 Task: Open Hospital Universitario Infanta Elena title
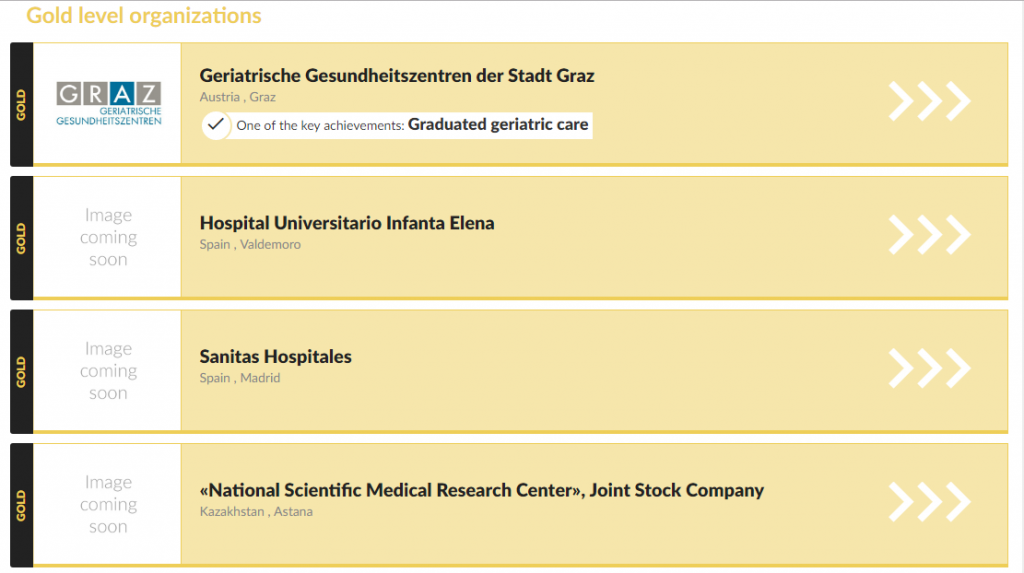click(x=347, y=223)
